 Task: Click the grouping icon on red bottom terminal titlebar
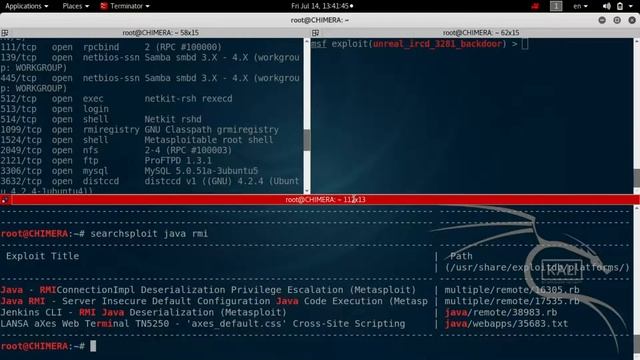(4, 200)
